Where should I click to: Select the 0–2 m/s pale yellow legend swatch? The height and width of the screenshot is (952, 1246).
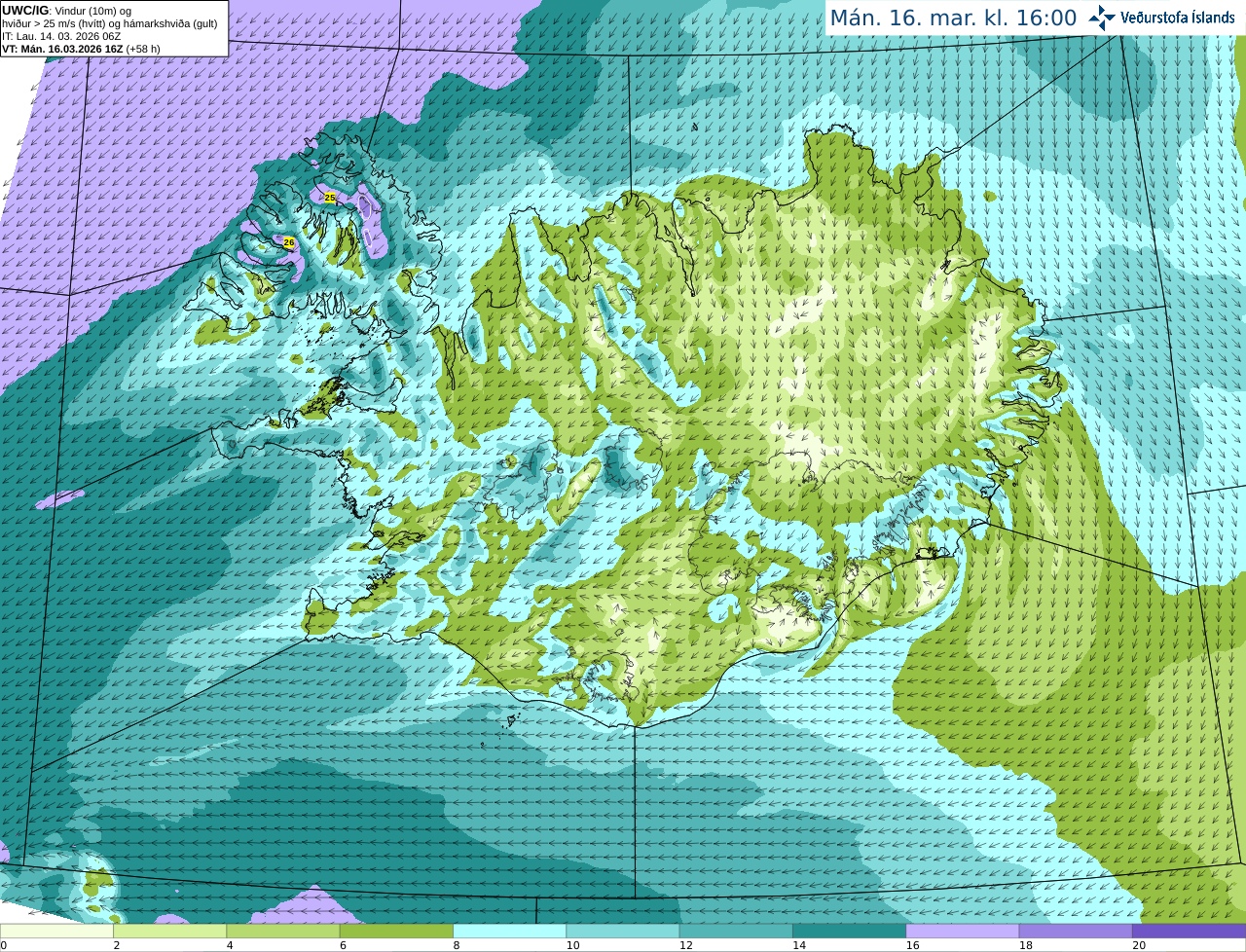(57, 931)
